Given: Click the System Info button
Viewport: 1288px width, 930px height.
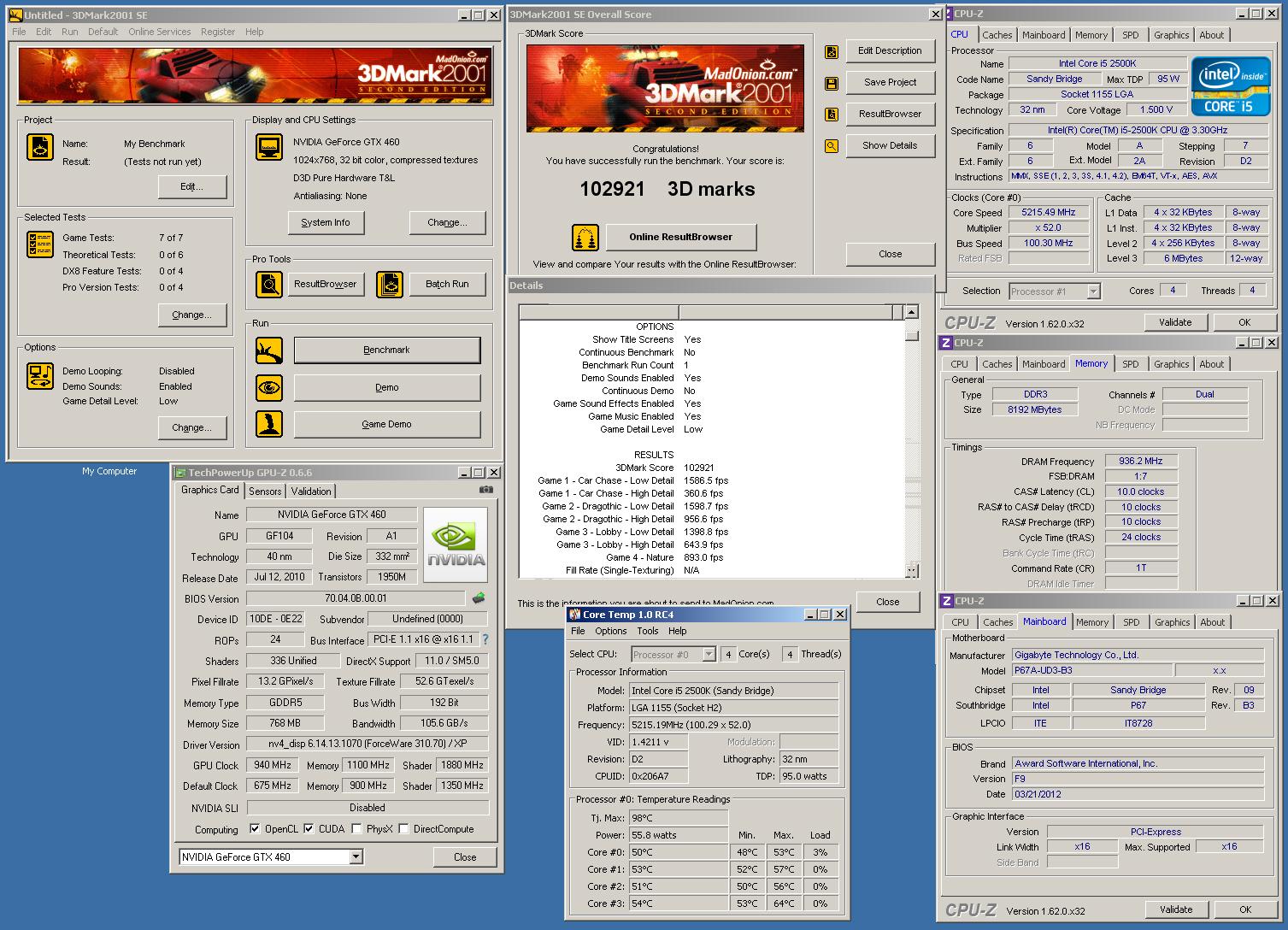Looking at the screenshot, I should pyautogui.click(x=326, y=222).
